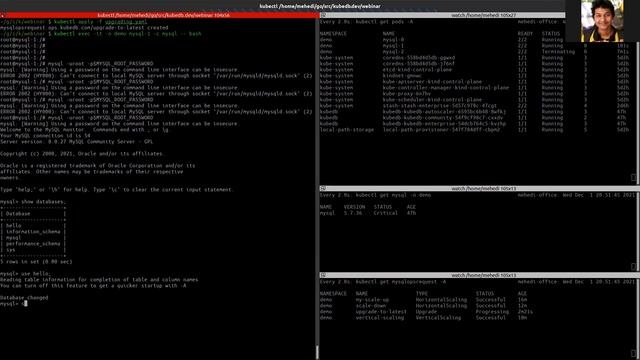This screenshot has width=640, height=360.
Task: Click 'Server version: 8.0.27 MySQL Community Server' line
Action: point(76,142)
